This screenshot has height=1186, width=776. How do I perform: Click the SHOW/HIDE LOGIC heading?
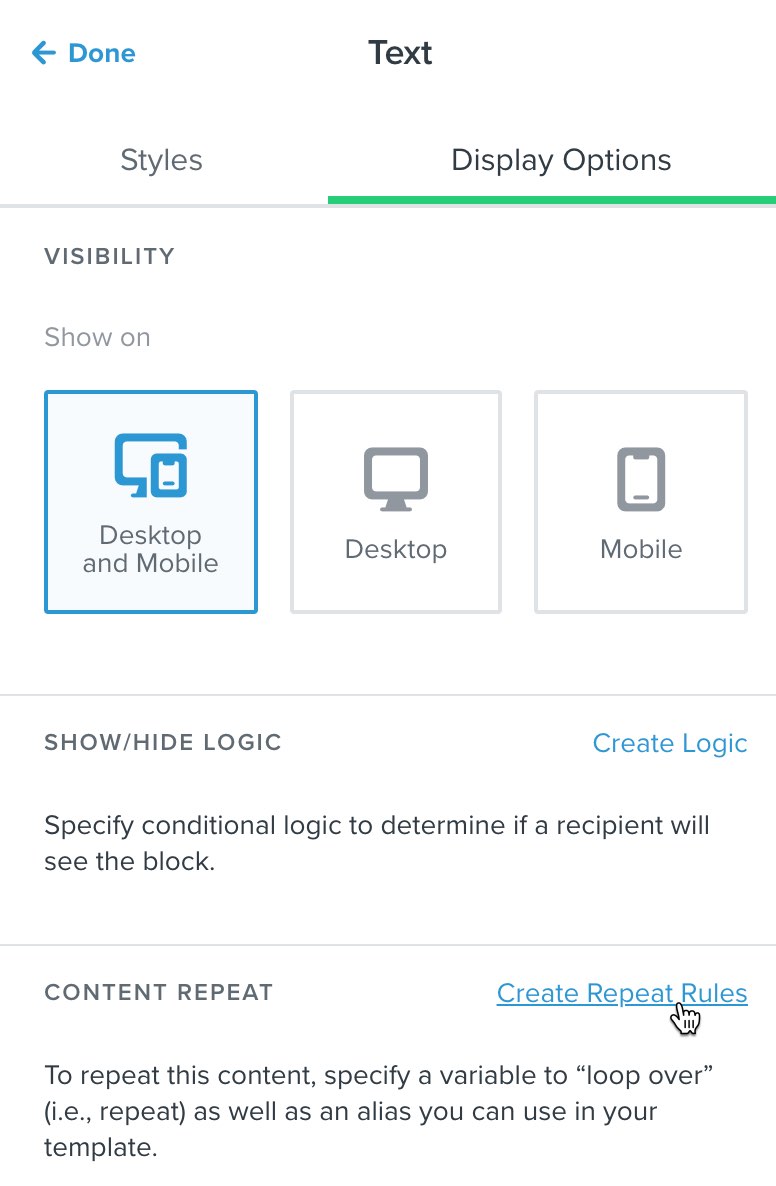coord(163,742)
